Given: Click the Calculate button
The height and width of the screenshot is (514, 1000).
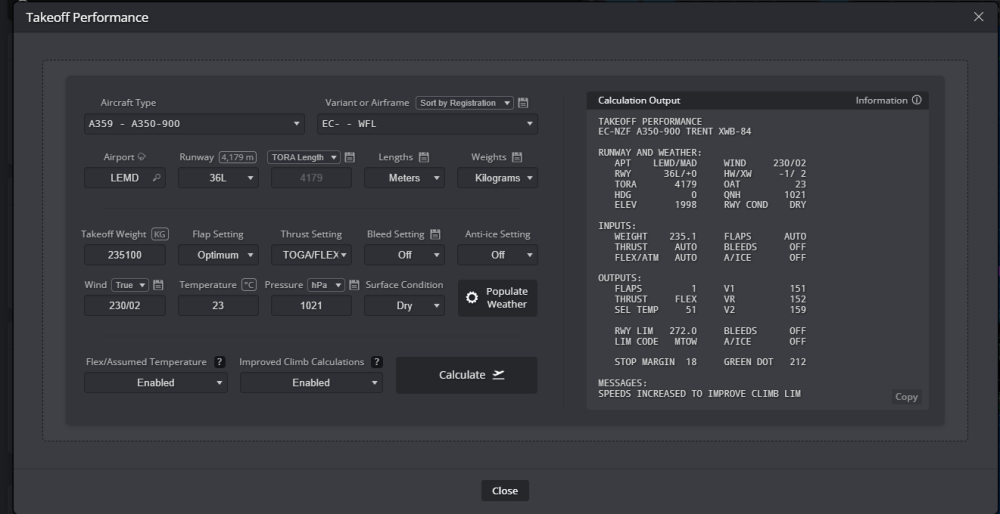Looking at the screenshot, I should (466, 375).
